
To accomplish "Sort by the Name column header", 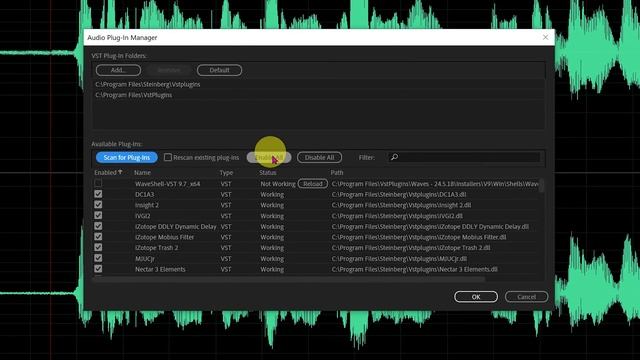I will (x=142, y=173).
